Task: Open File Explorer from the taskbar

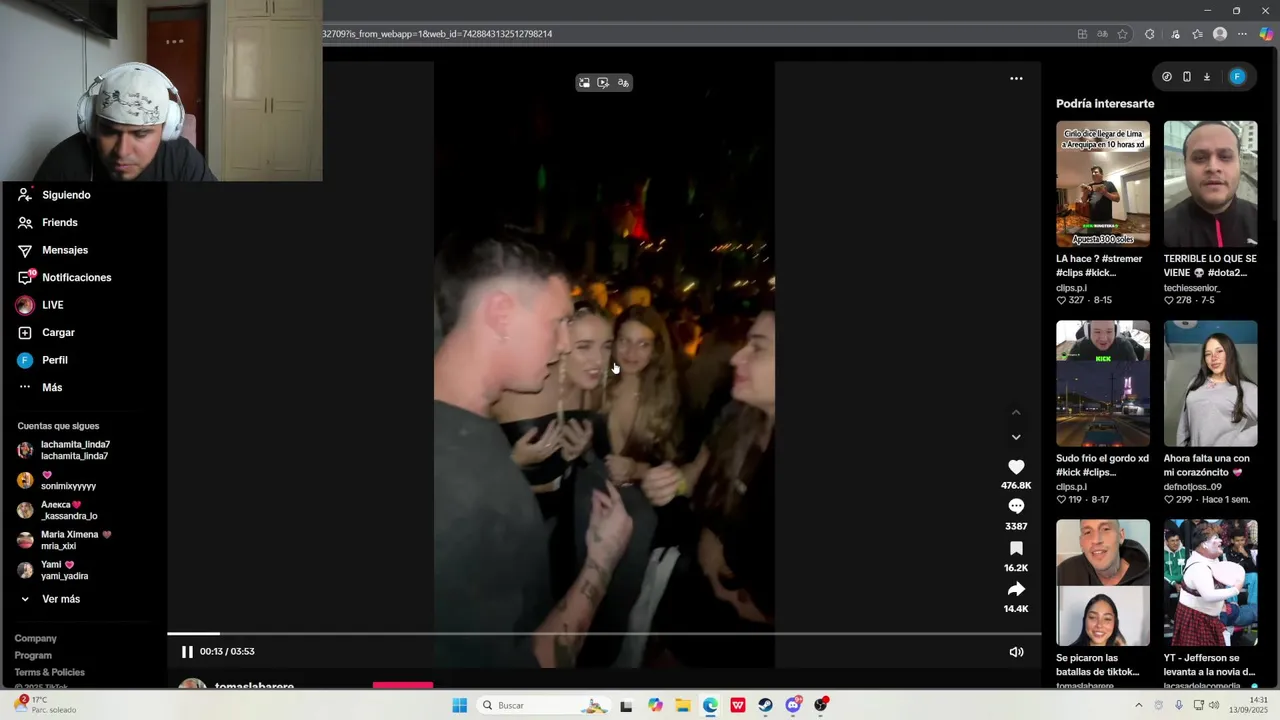Action: [683, 705]
